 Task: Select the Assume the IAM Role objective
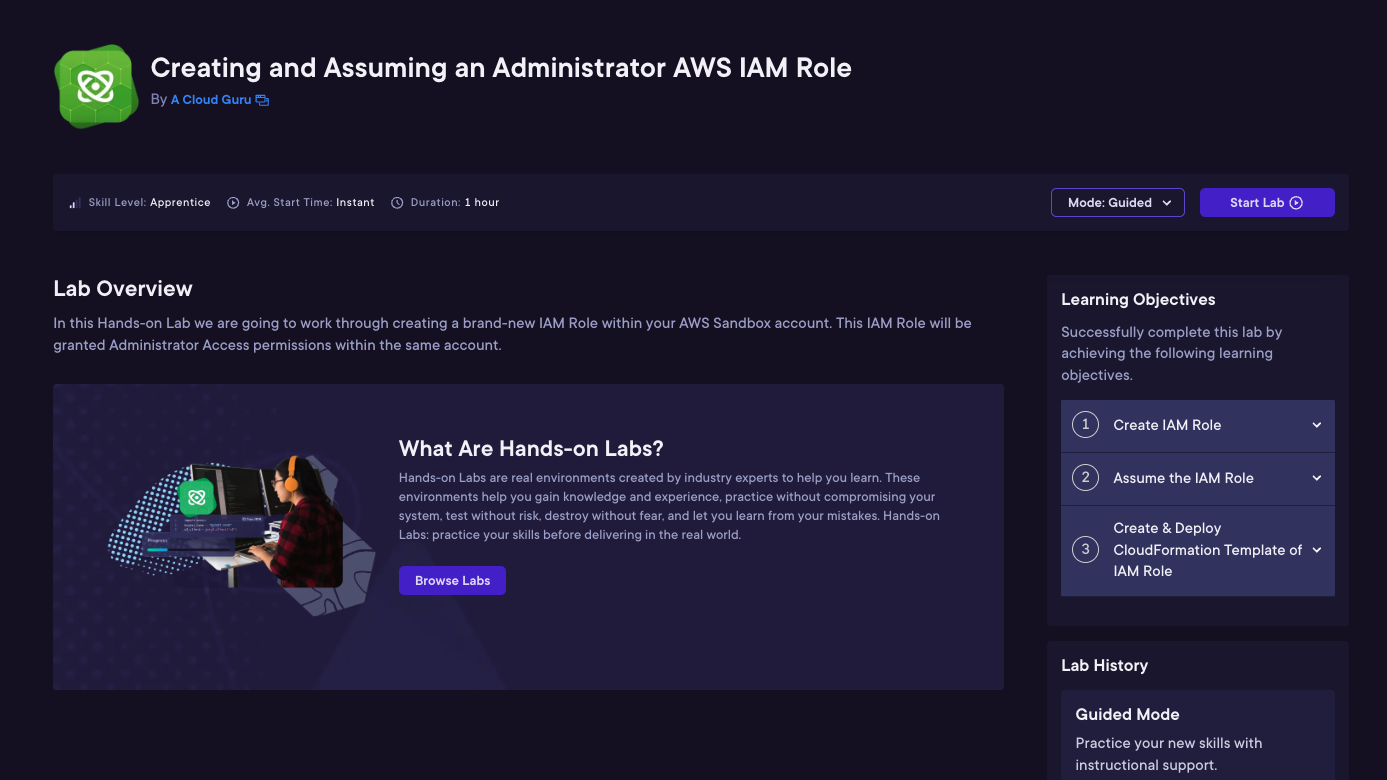coord(1183,478)
